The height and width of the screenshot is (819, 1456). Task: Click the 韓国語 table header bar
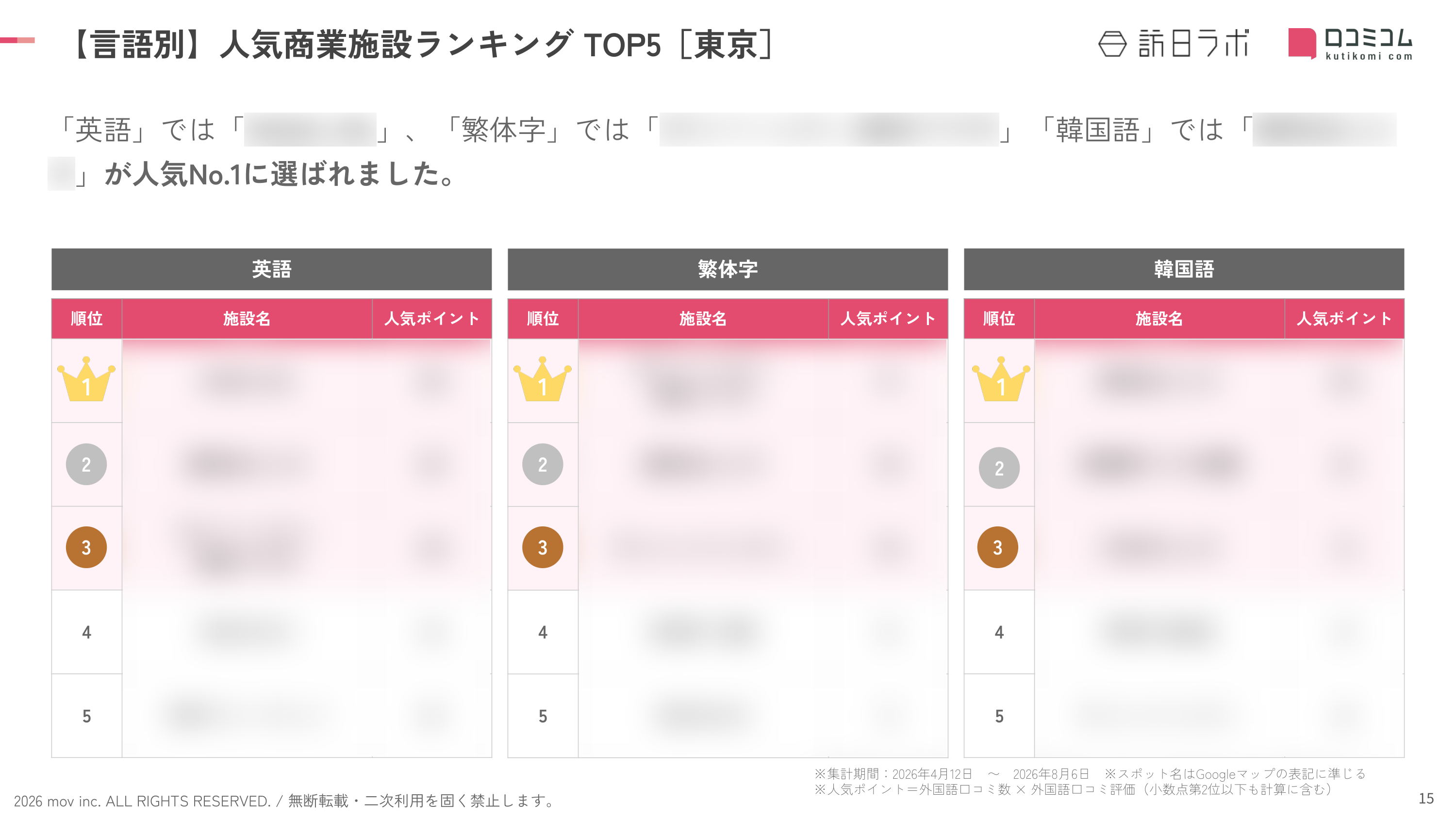[x=1184, y=269]
